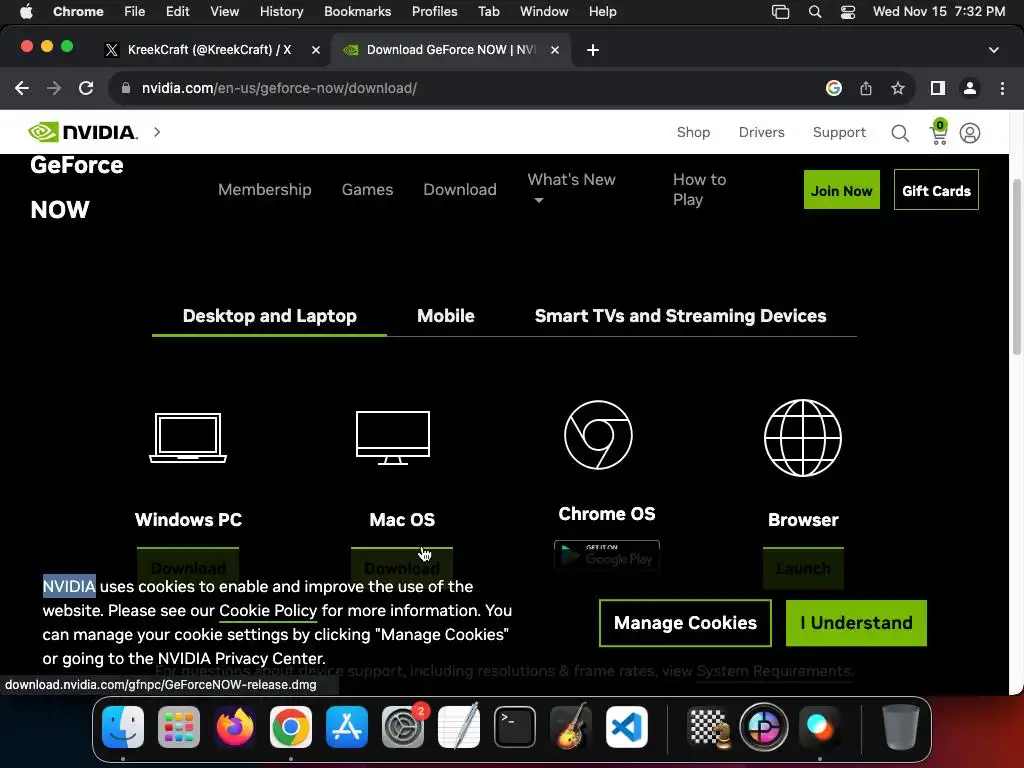Open Terminal from the Dock
This screenshot has height=768, width=1024.
pyautogui.click(x=515, y=727)
